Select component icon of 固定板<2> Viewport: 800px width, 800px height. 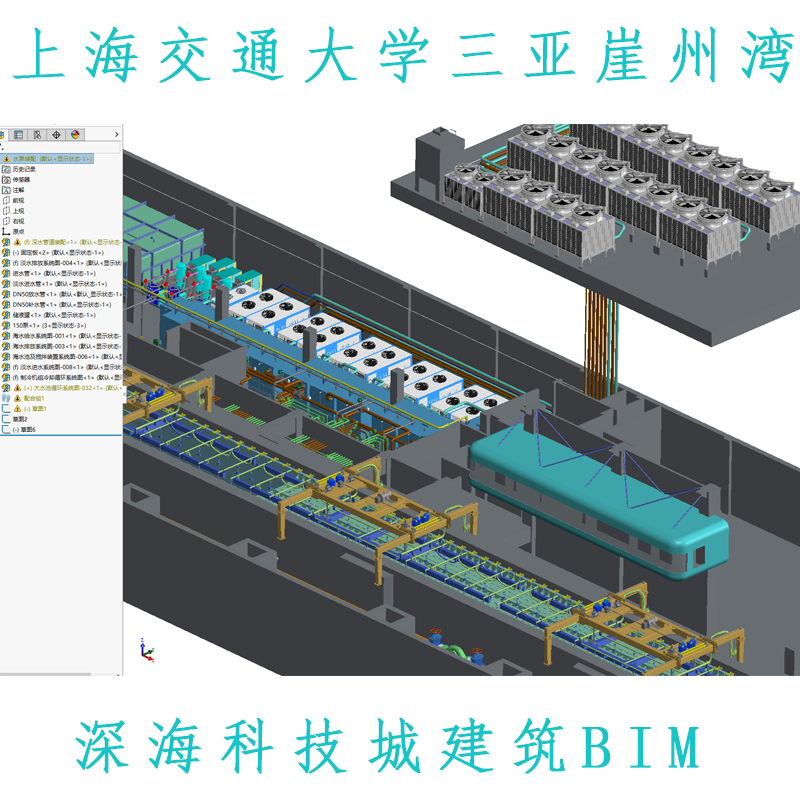click(6, 253)
